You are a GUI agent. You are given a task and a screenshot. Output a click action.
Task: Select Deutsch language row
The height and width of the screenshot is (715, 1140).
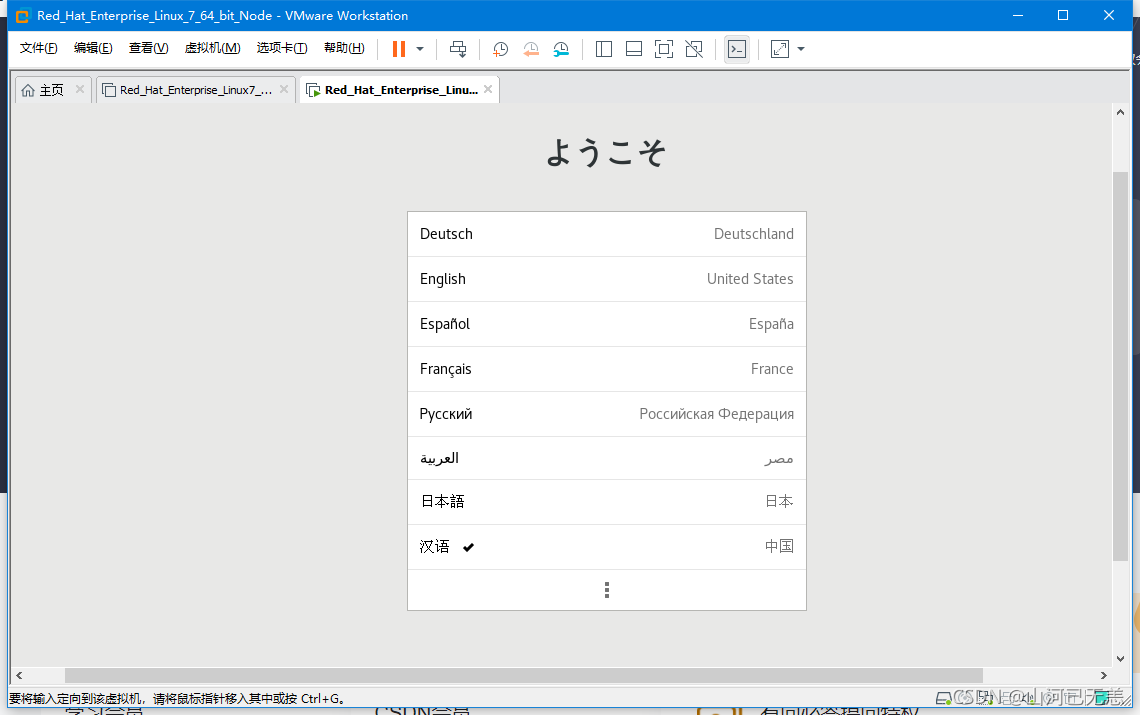[606, 234]
